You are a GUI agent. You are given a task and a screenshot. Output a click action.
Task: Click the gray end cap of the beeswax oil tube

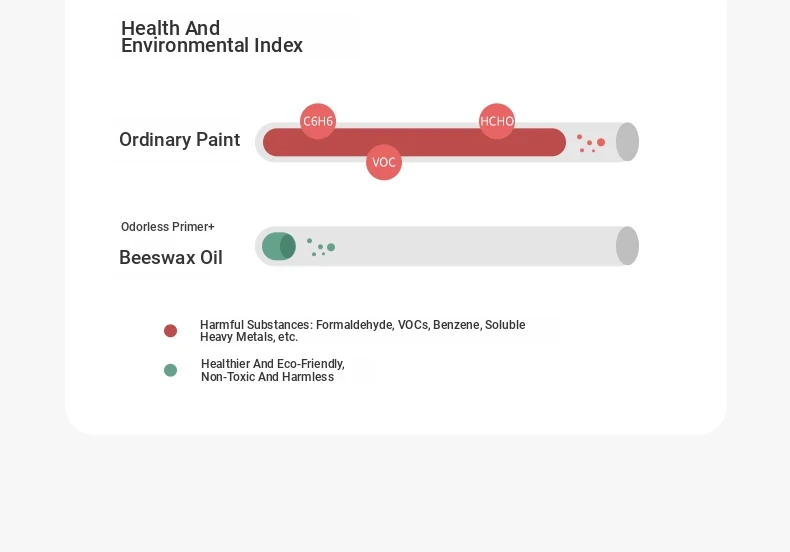[x=627, y=246]
